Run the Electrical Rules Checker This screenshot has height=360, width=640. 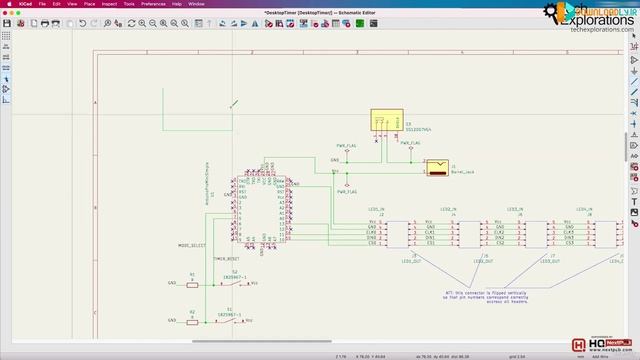(x=314, y=24)
